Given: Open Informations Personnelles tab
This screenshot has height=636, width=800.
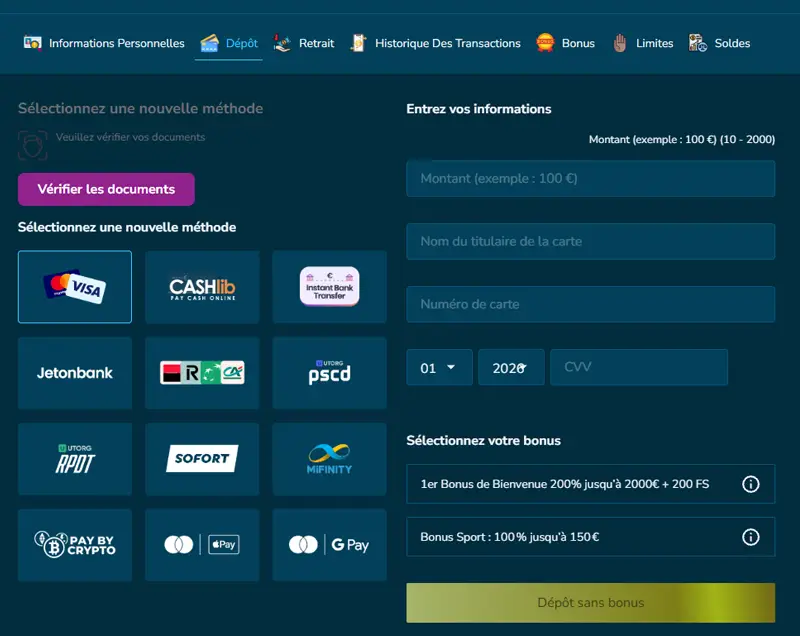Looking at the screenshot, I should pos(104,43).
